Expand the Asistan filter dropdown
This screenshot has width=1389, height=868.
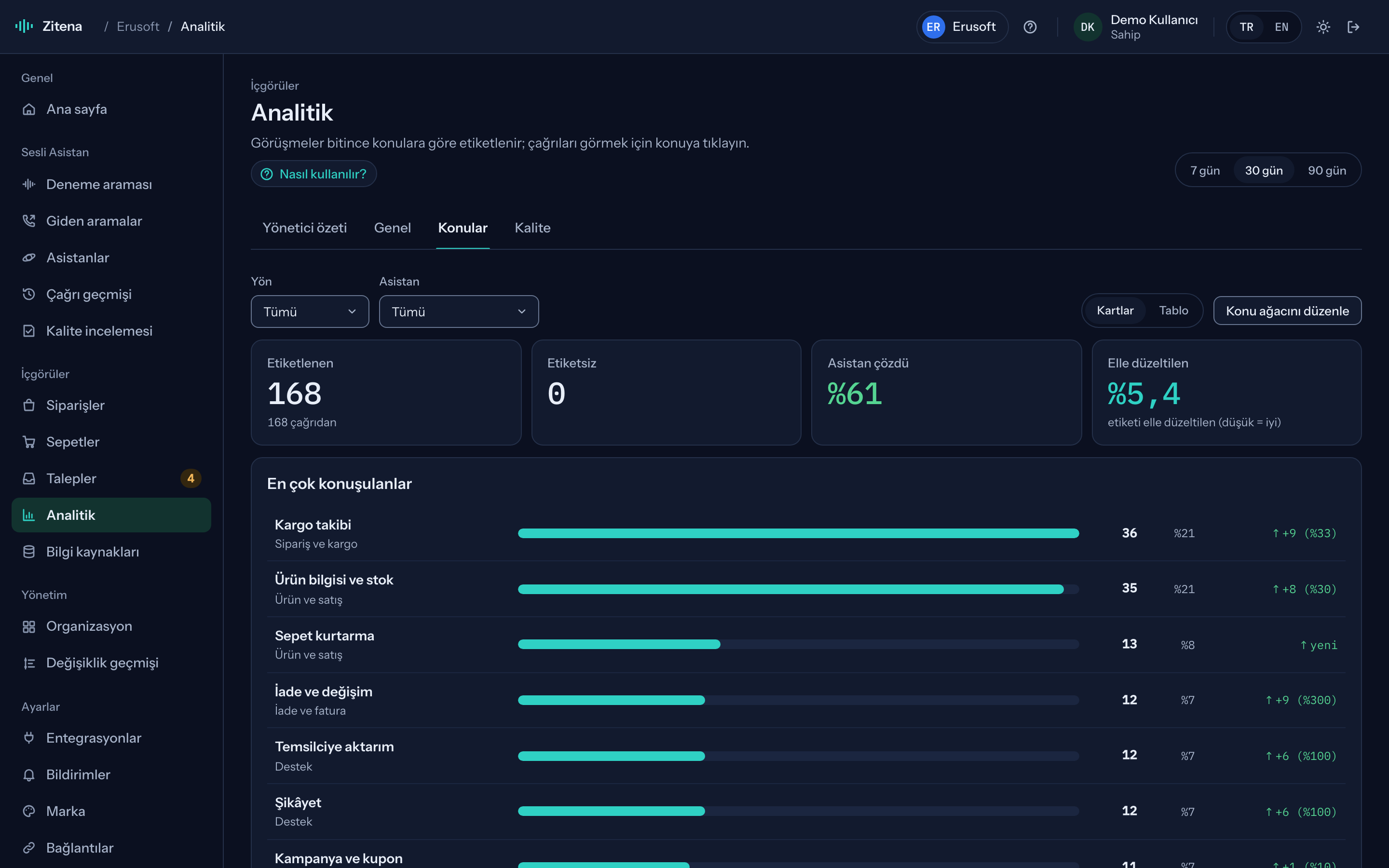459,312
